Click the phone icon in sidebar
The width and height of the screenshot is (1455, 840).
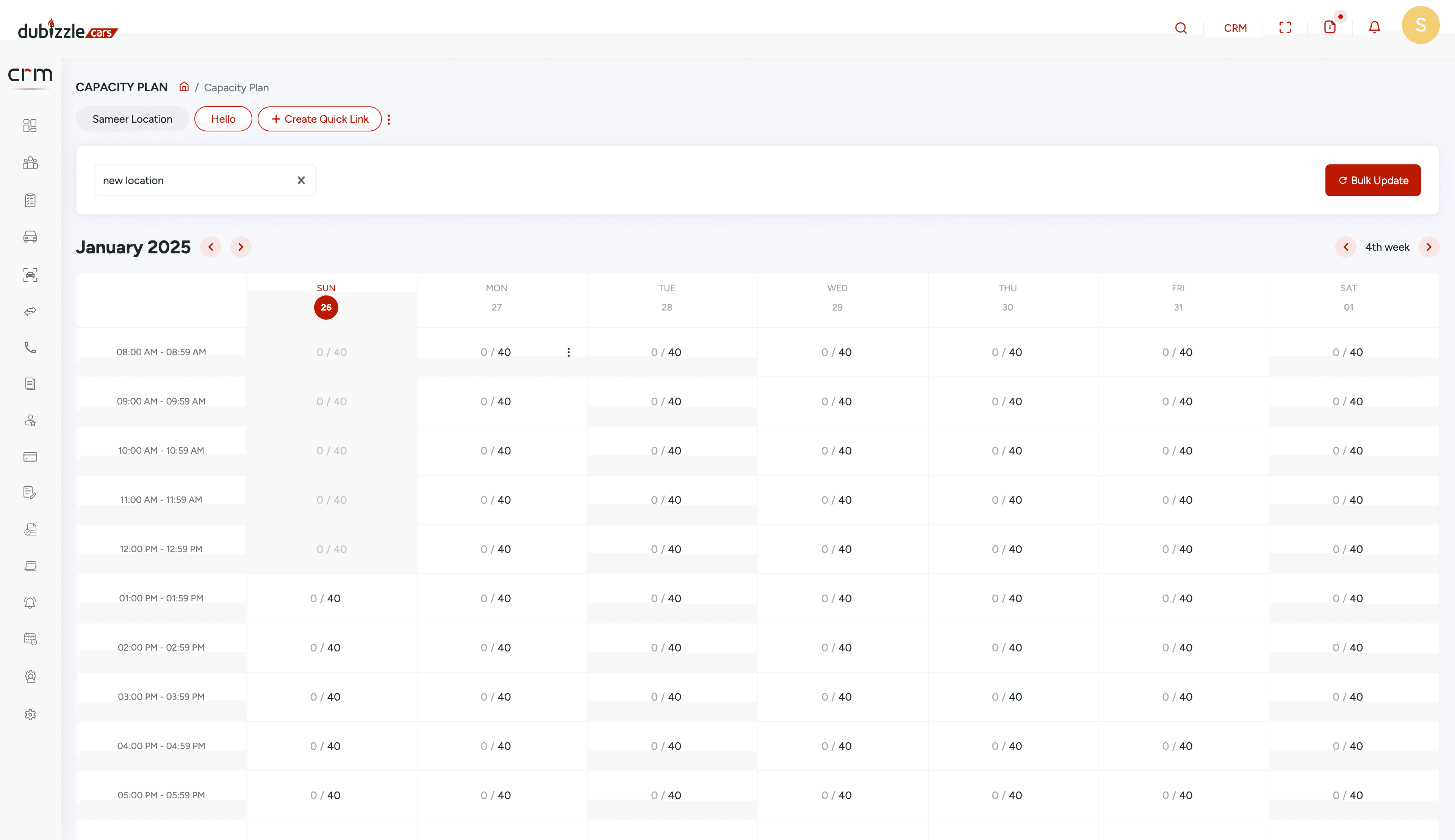(x=30, y=347)
